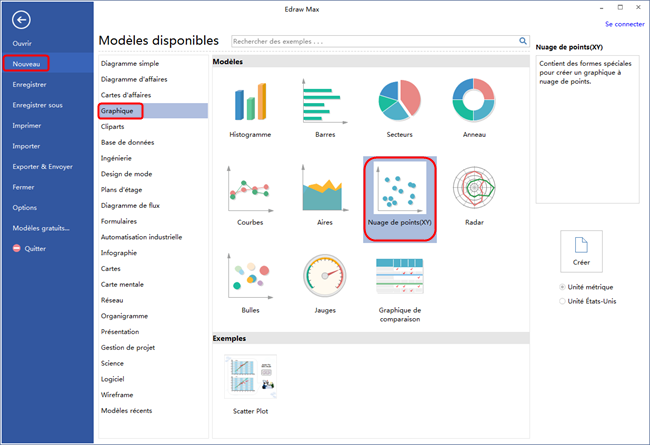
Task: Open the Options menu item
Action: 24,207
